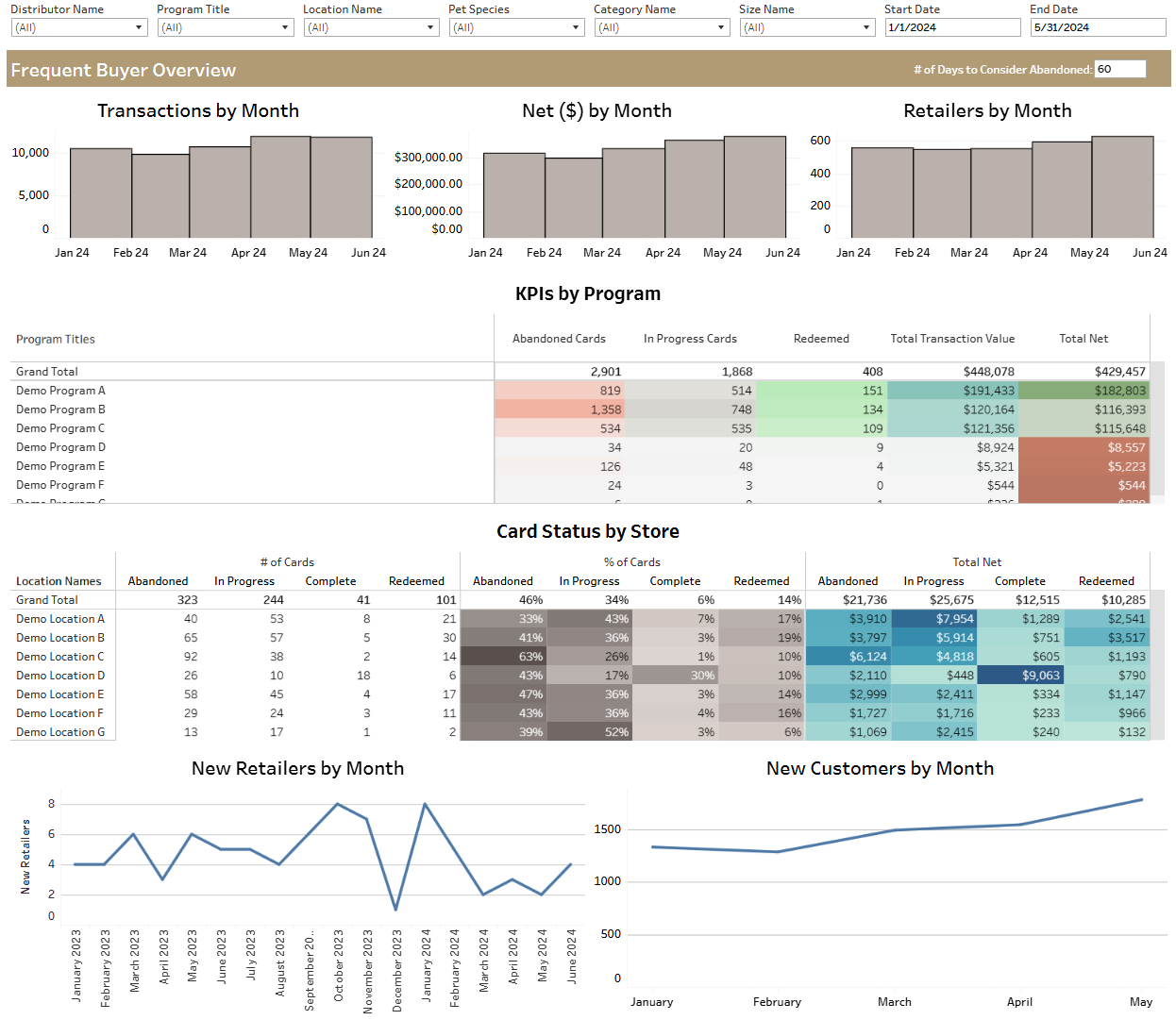Click the Jan 24 bar in Retailers by Month
This screenshot has height=1020, width=1176.
click(882, 192)
